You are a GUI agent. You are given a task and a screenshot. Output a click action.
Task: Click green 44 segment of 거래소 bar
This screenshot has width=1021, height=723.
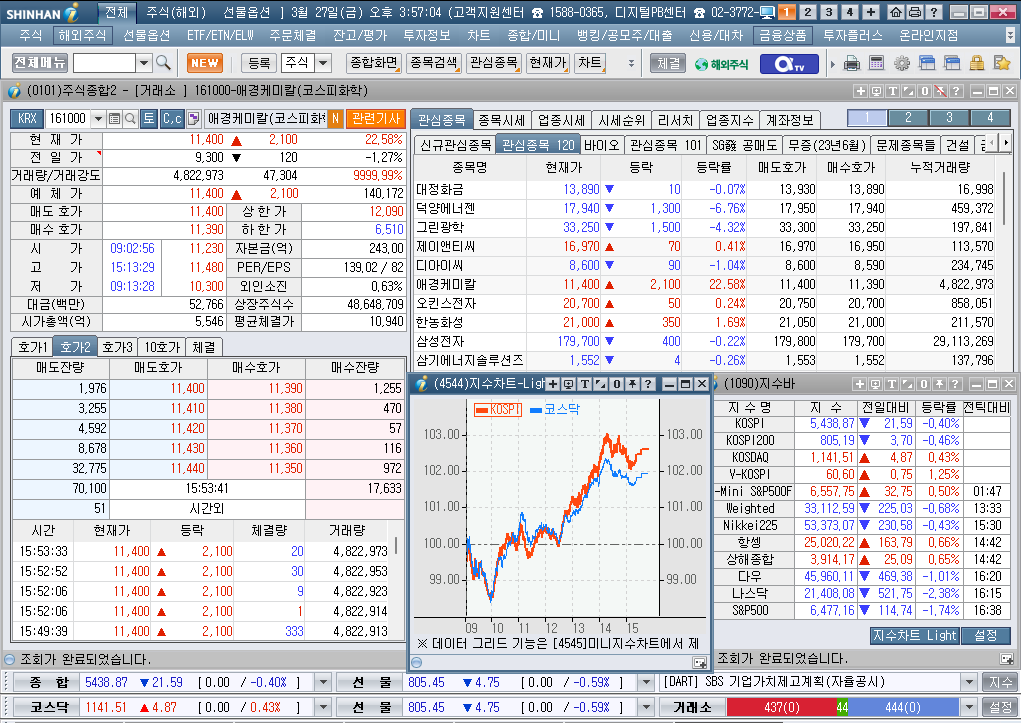[x=842, y=707]
